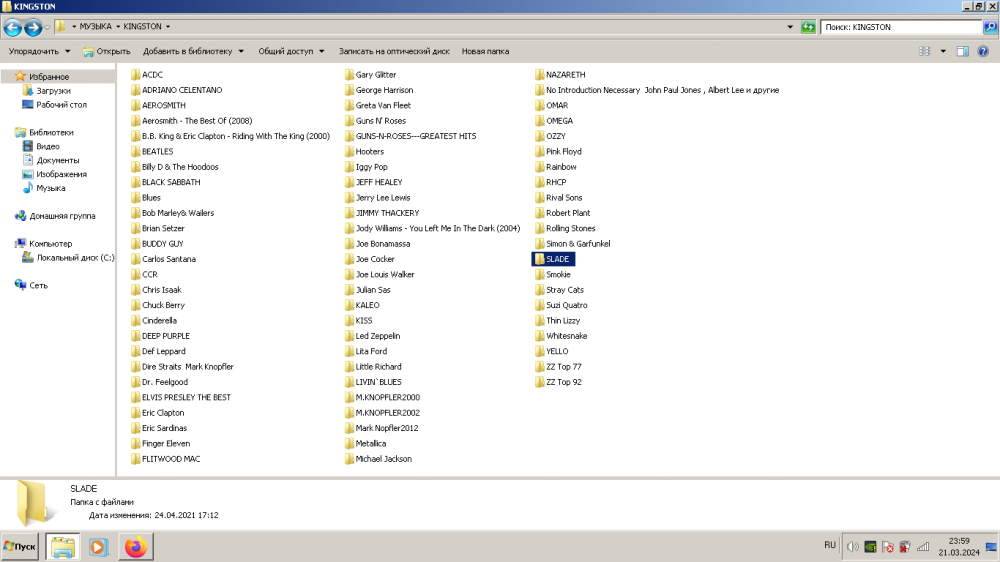The width and height of the screenshot is (1000, 562).
Task: Click the volume speaker tray icon
Action: tap(852, 547)
